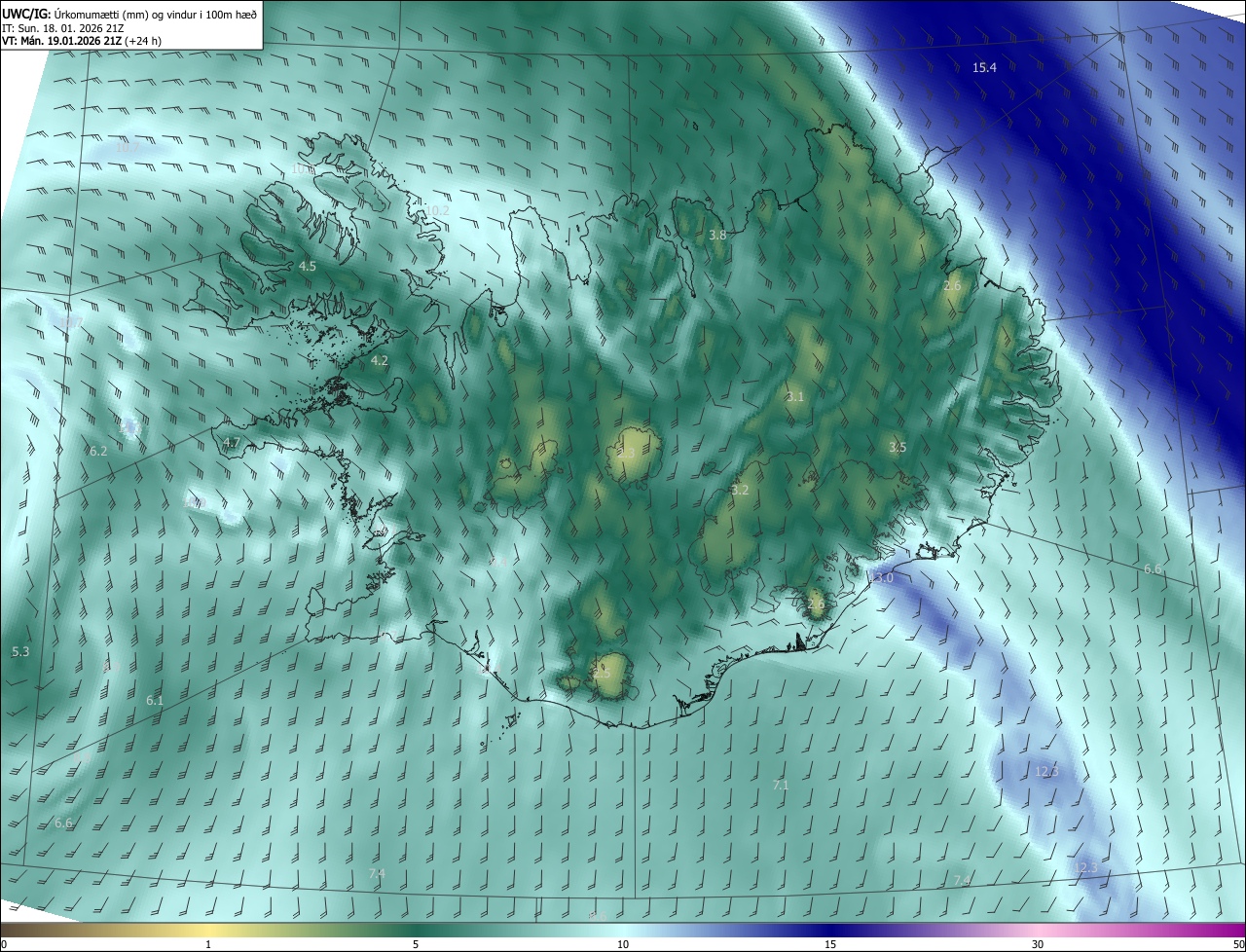1246x952 pixels.
Task: Click the 3.2 value label
Action: click(x=740, y=490)
